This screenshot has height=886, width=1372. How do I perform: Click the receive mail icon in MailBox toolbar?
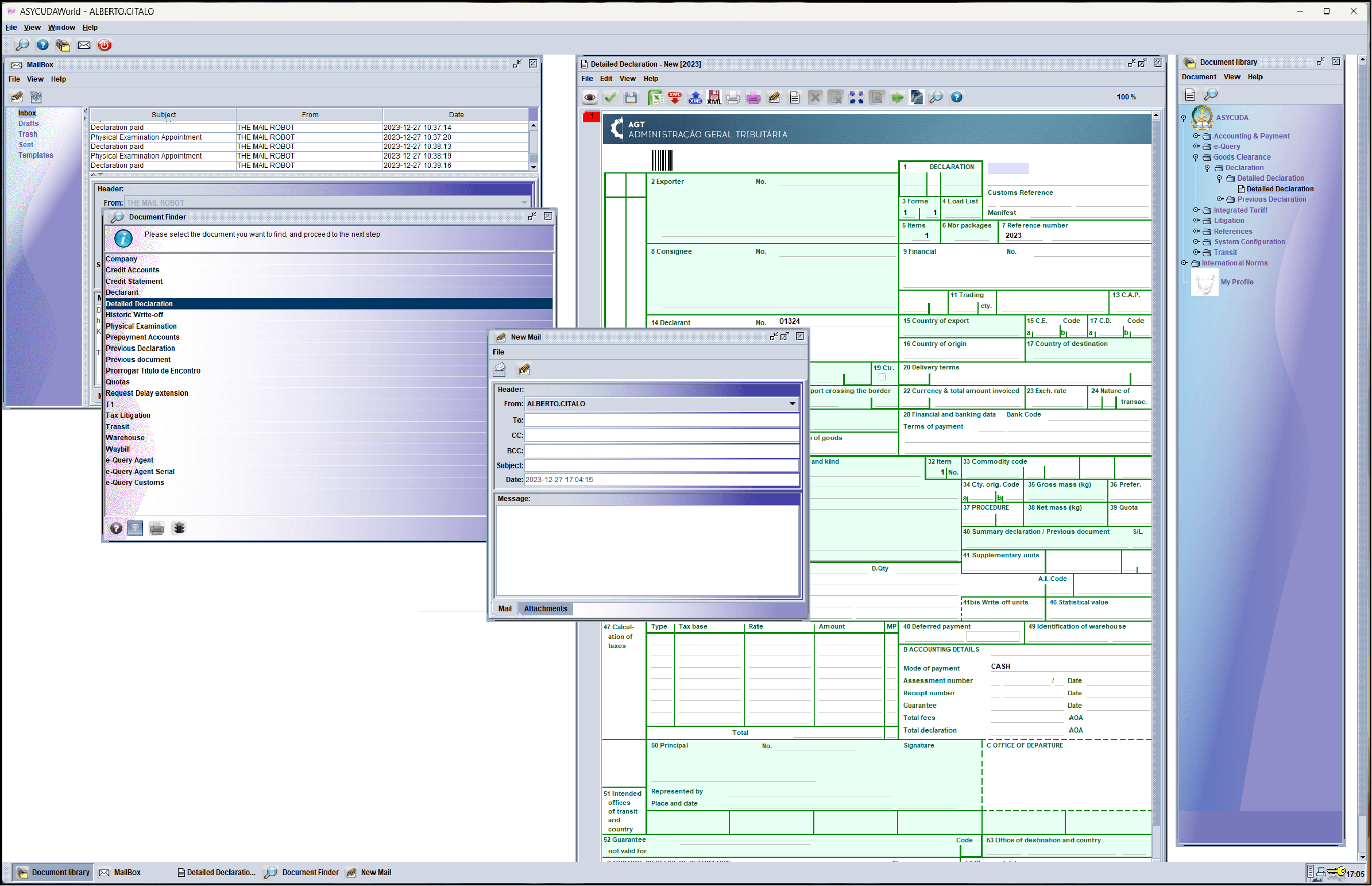pos(36,97)
